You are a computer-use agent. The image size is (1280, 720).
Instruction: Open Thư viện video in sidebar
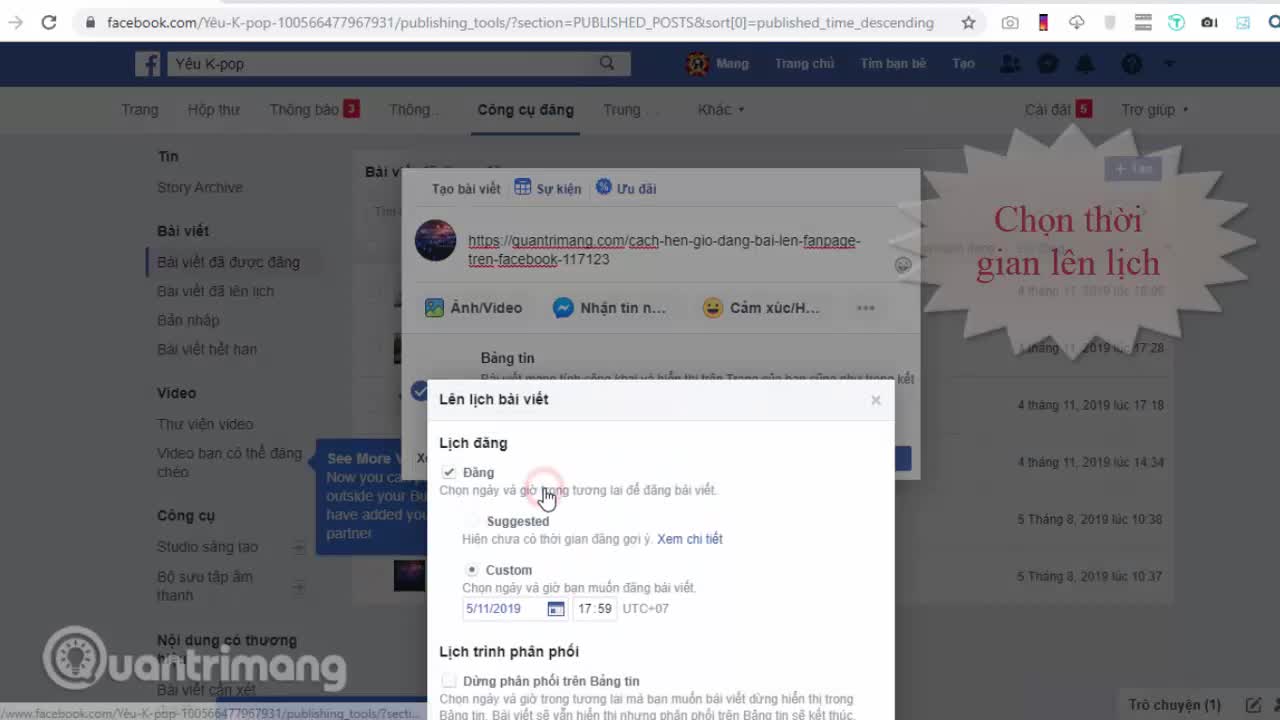click(x=205, y=424)
